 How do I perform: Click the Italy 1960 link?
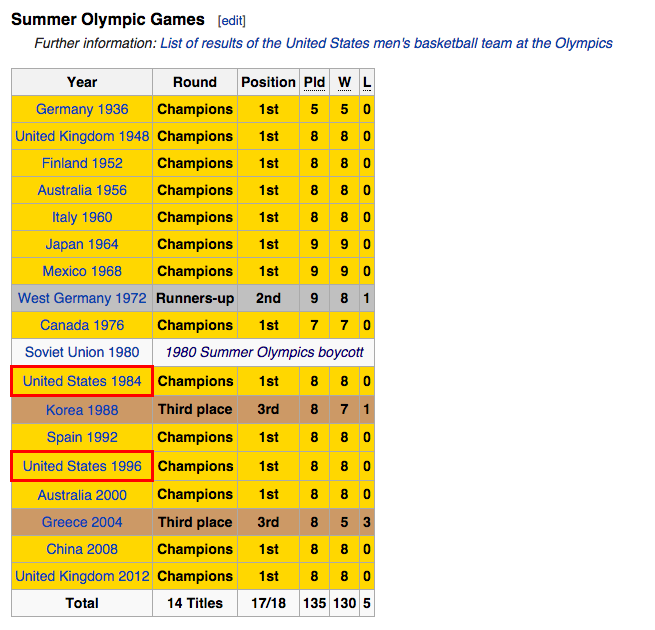(82, 217)
